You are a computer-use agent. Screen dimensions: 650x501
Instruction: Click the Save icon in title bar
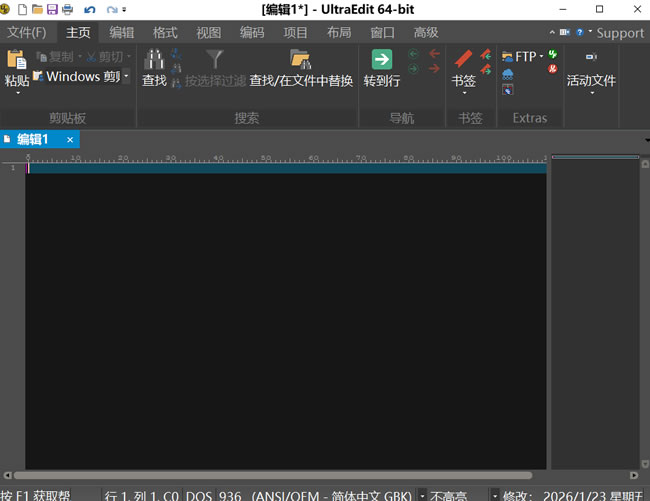pos(53,9)
